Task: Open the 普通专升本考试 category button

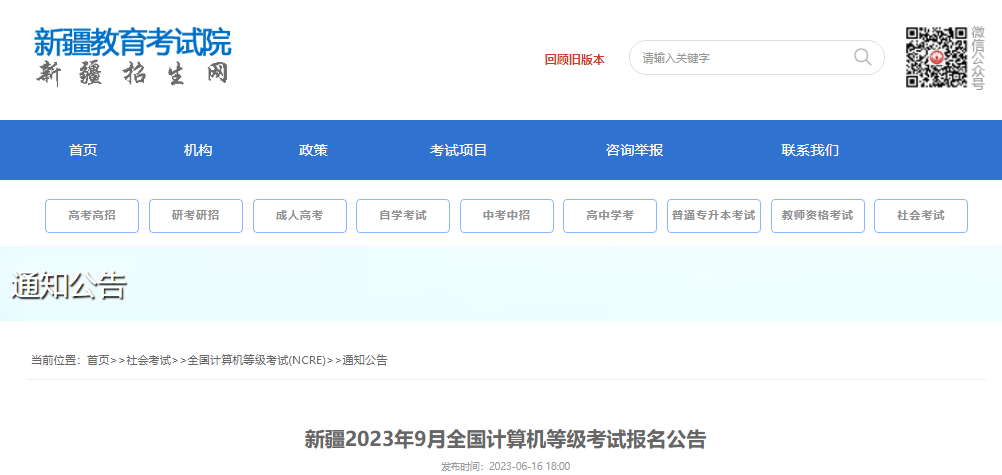Action: coord(714,216)
